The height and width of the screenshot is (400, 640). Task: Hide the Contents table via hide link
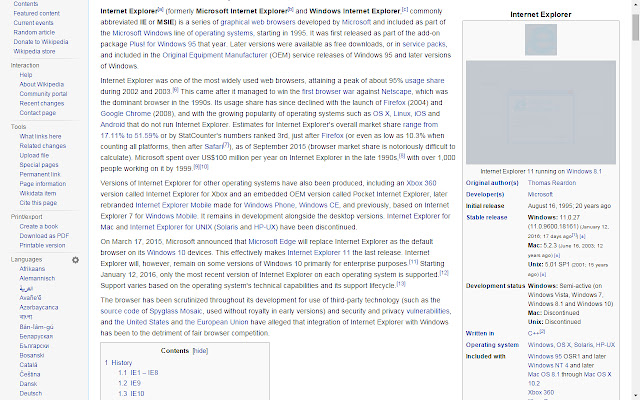click(x=200, y=351)
